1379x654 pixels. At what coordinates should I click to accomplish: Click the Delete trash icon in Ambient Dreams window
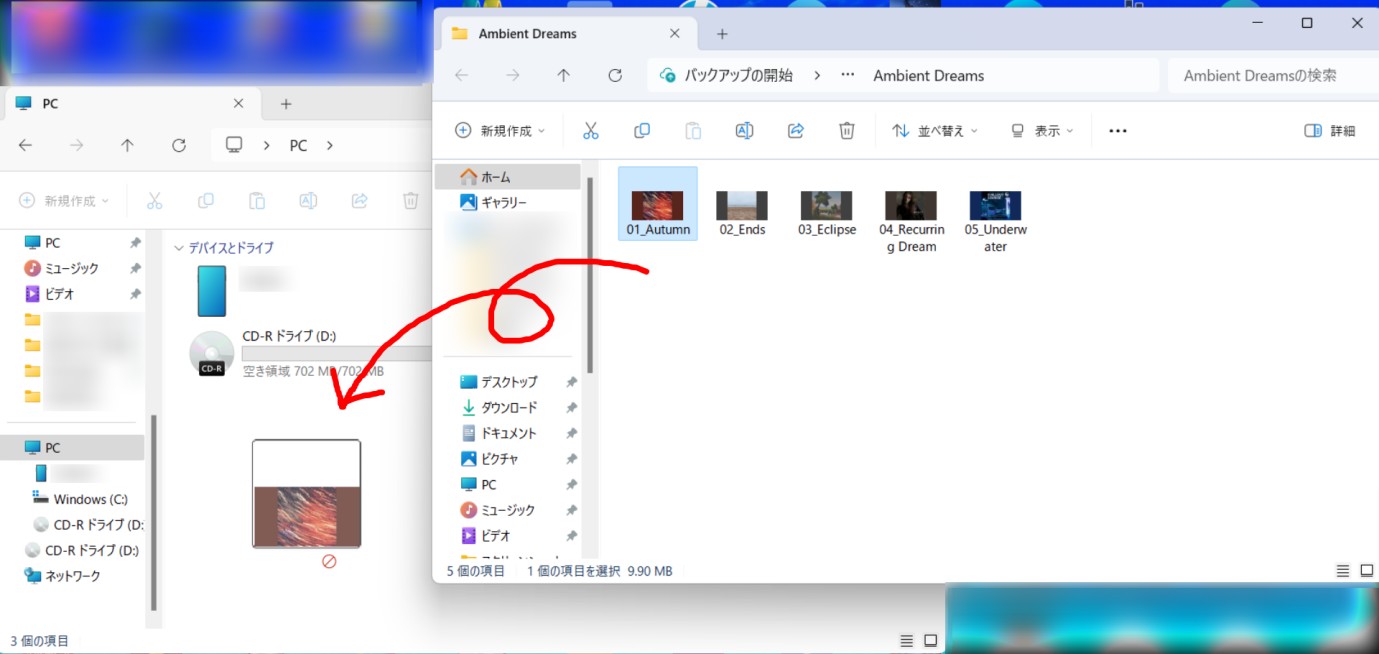[x=847, y=131]
